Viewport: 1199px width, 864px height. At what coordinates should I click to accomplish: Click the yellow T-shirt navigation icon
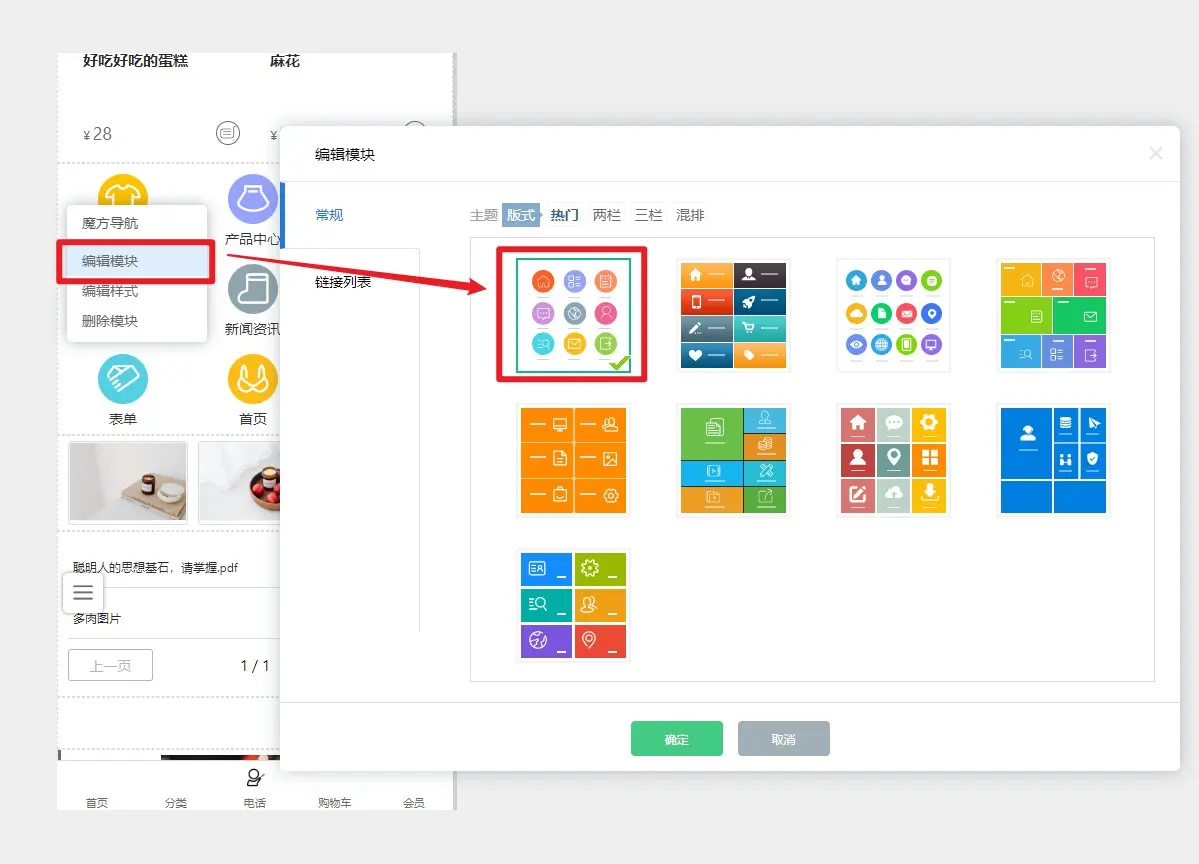pos(123,188)
